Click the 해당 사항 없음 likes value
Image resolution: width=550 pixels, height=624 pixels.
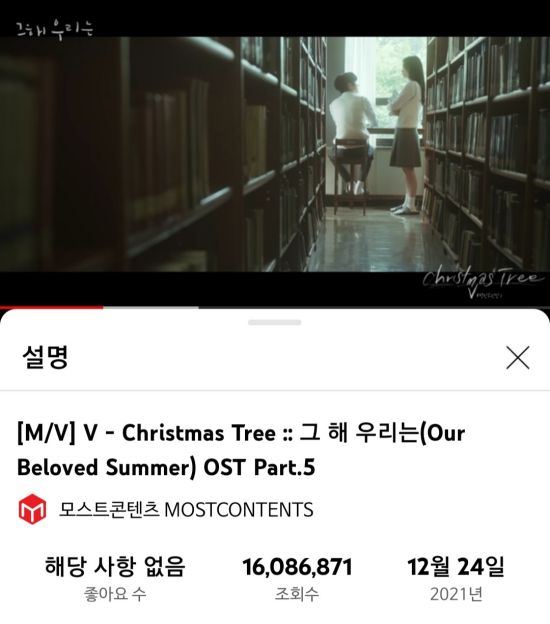click(115, 566)
